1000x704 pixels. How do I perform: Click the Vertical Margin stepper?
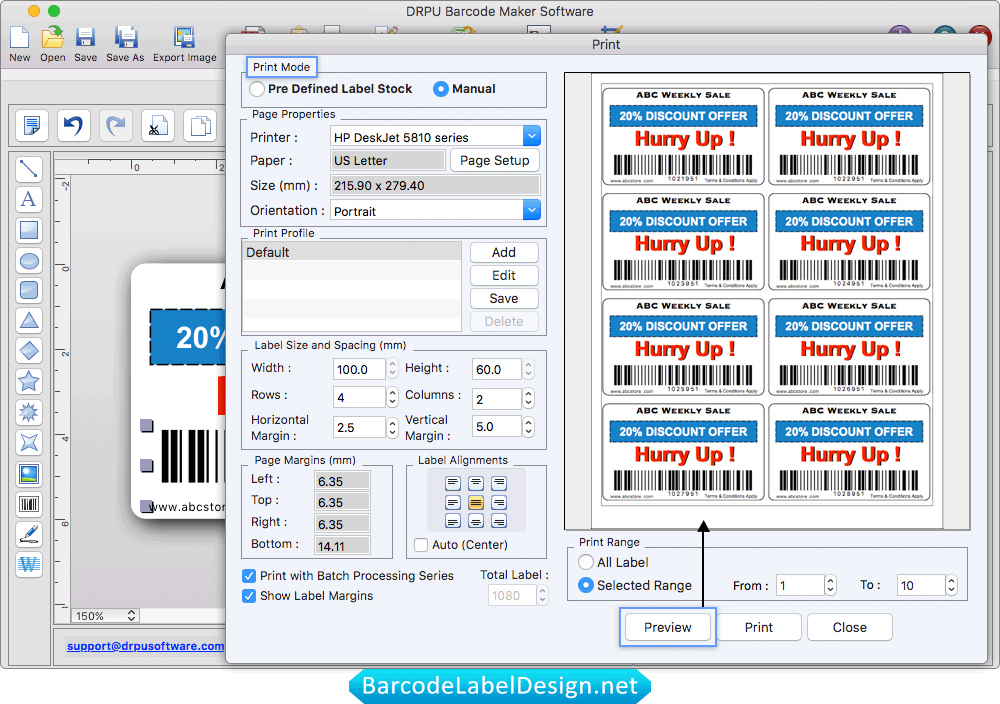coord(529,427)
